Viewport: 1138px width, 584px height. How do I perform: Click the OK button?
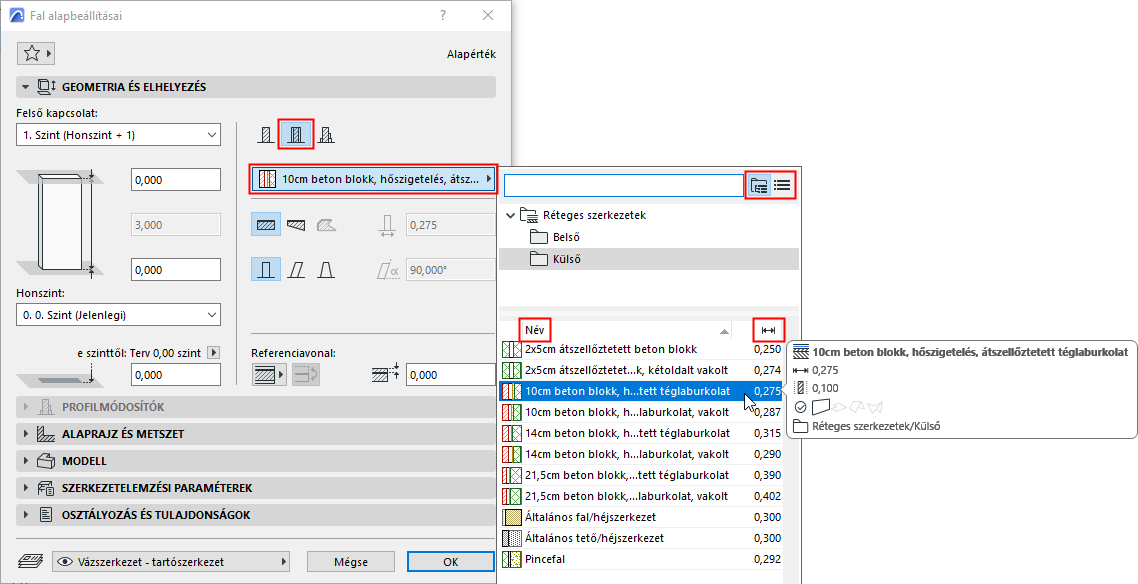coord(451,562)
